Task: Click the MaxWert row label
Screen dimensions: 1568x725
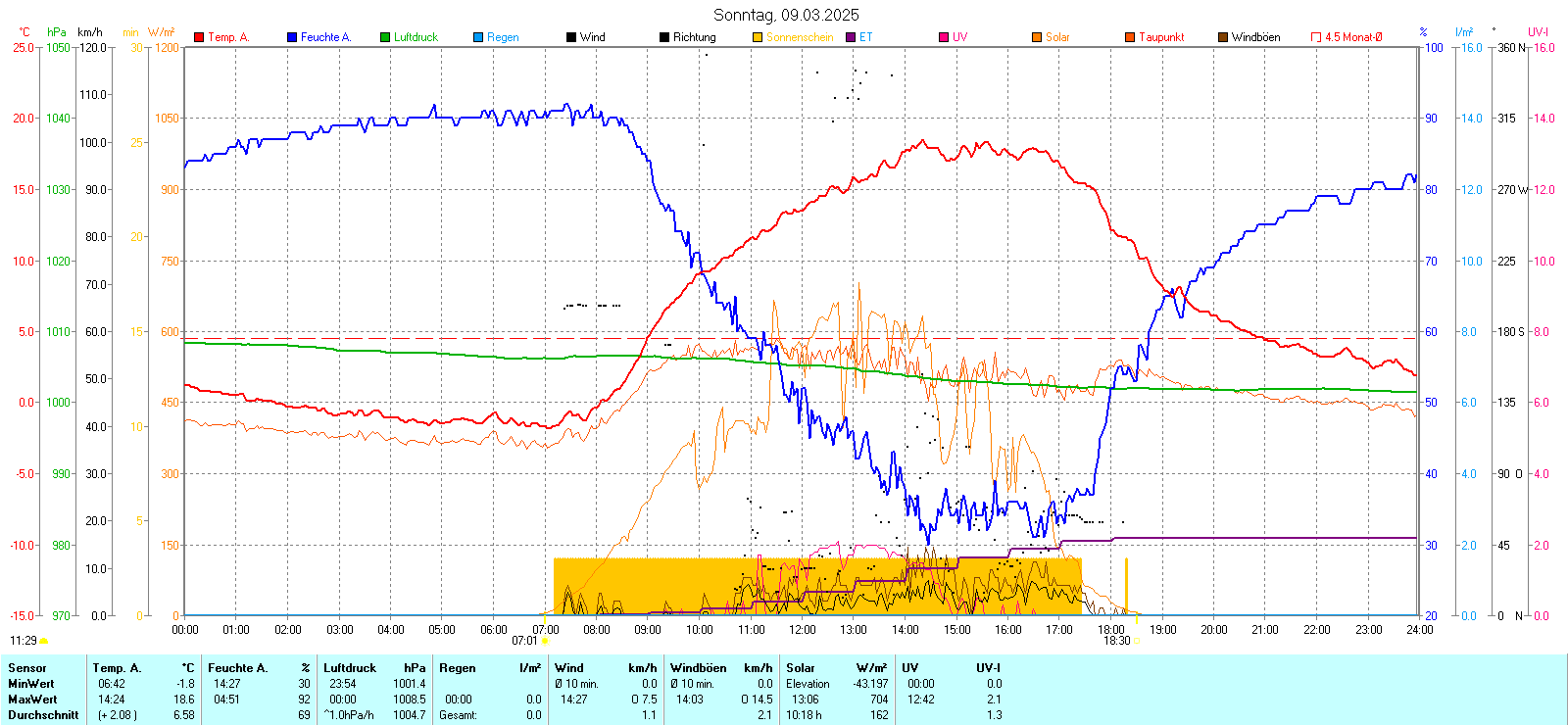Action: [x=32, y=700]
